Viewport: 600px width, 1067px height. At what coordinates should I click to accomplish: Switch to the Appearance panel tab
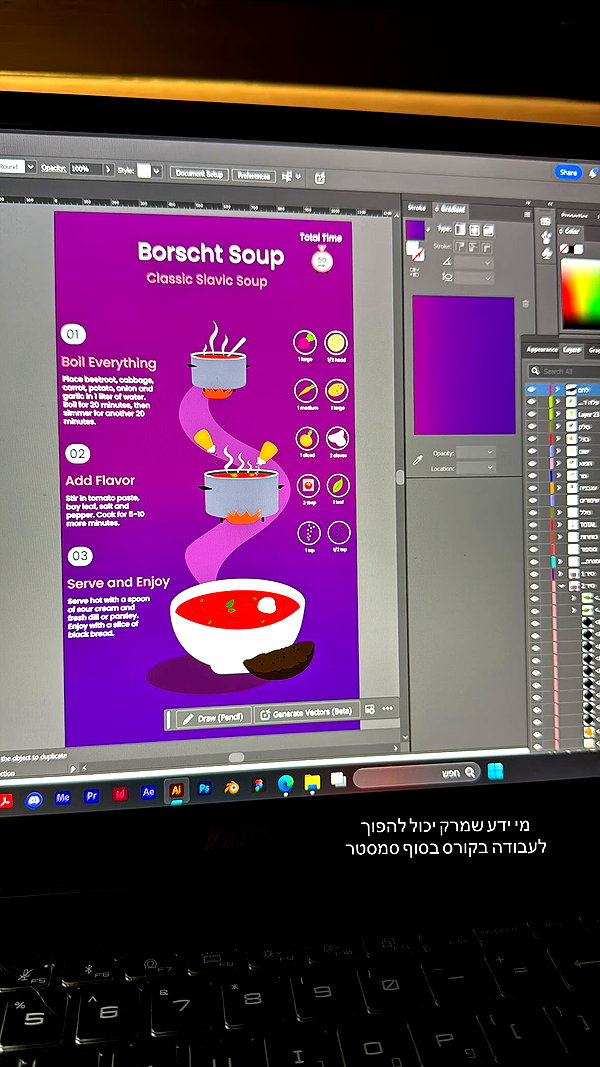pyautogui.click(x=542, y=349)
